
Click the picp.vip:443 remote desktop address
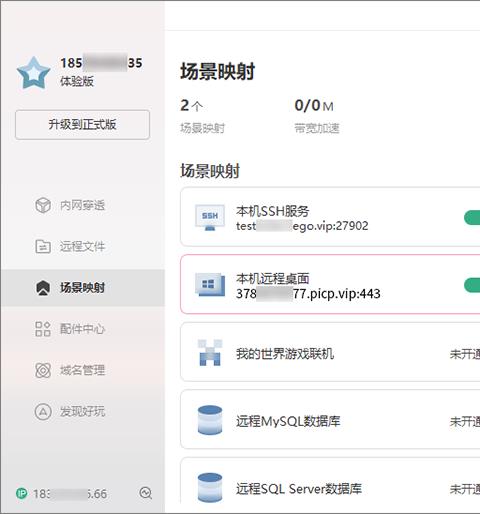point(308,294)
